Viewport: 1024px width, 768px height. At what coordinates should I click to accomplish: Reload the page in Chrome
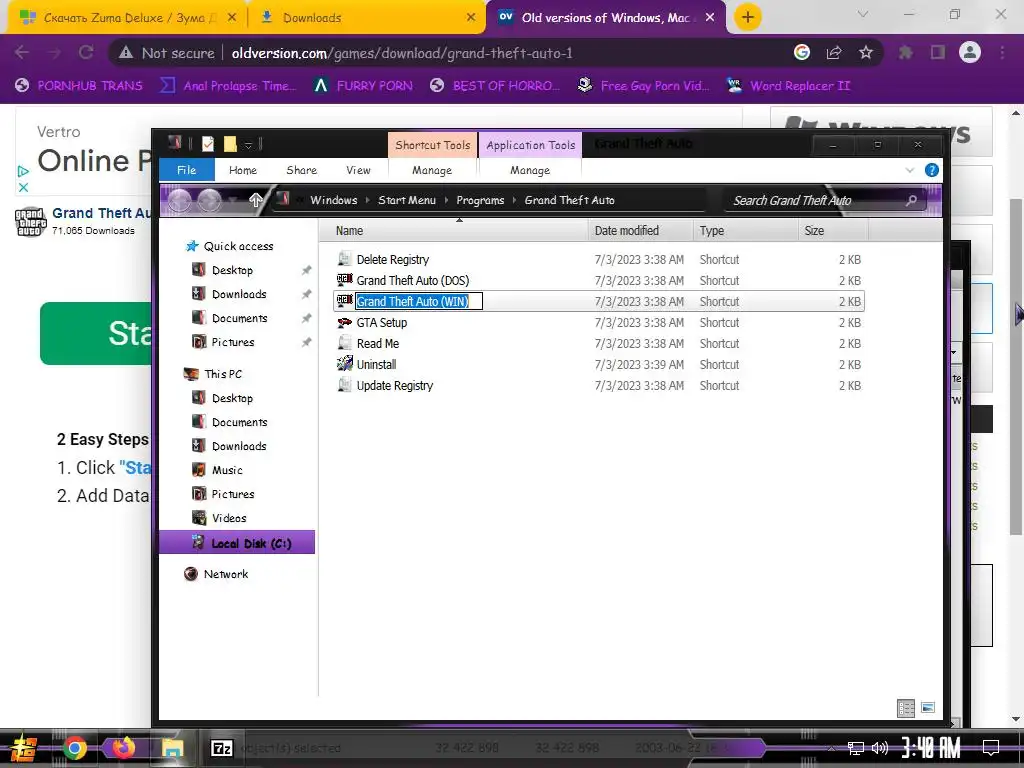pos(86,52)
